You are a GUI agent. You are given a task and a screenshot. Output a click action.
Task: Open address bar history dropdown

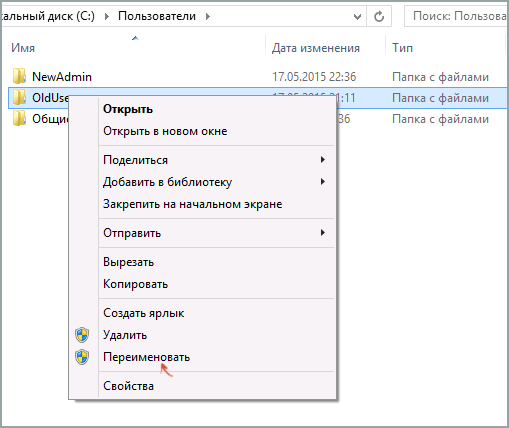click(357, 16)
